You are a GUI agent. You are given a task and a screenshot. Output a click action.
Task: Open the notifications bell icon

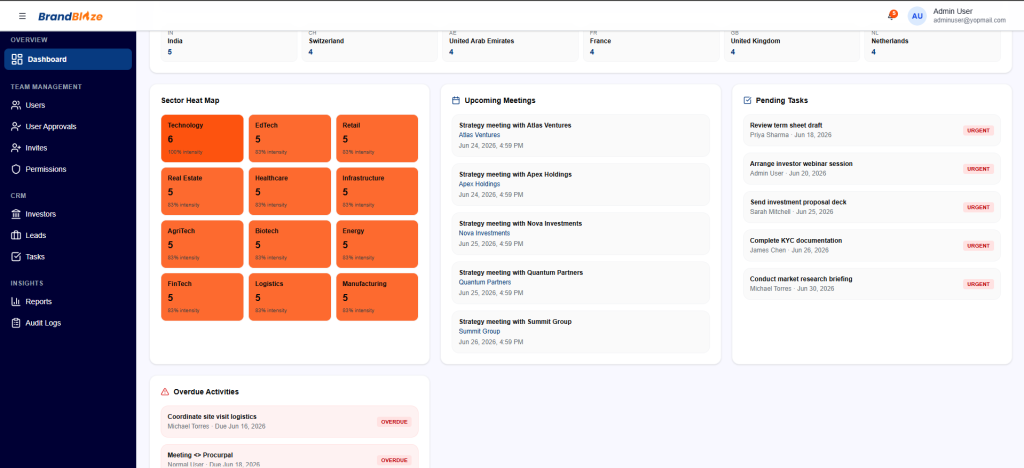[x=891, y=16]
